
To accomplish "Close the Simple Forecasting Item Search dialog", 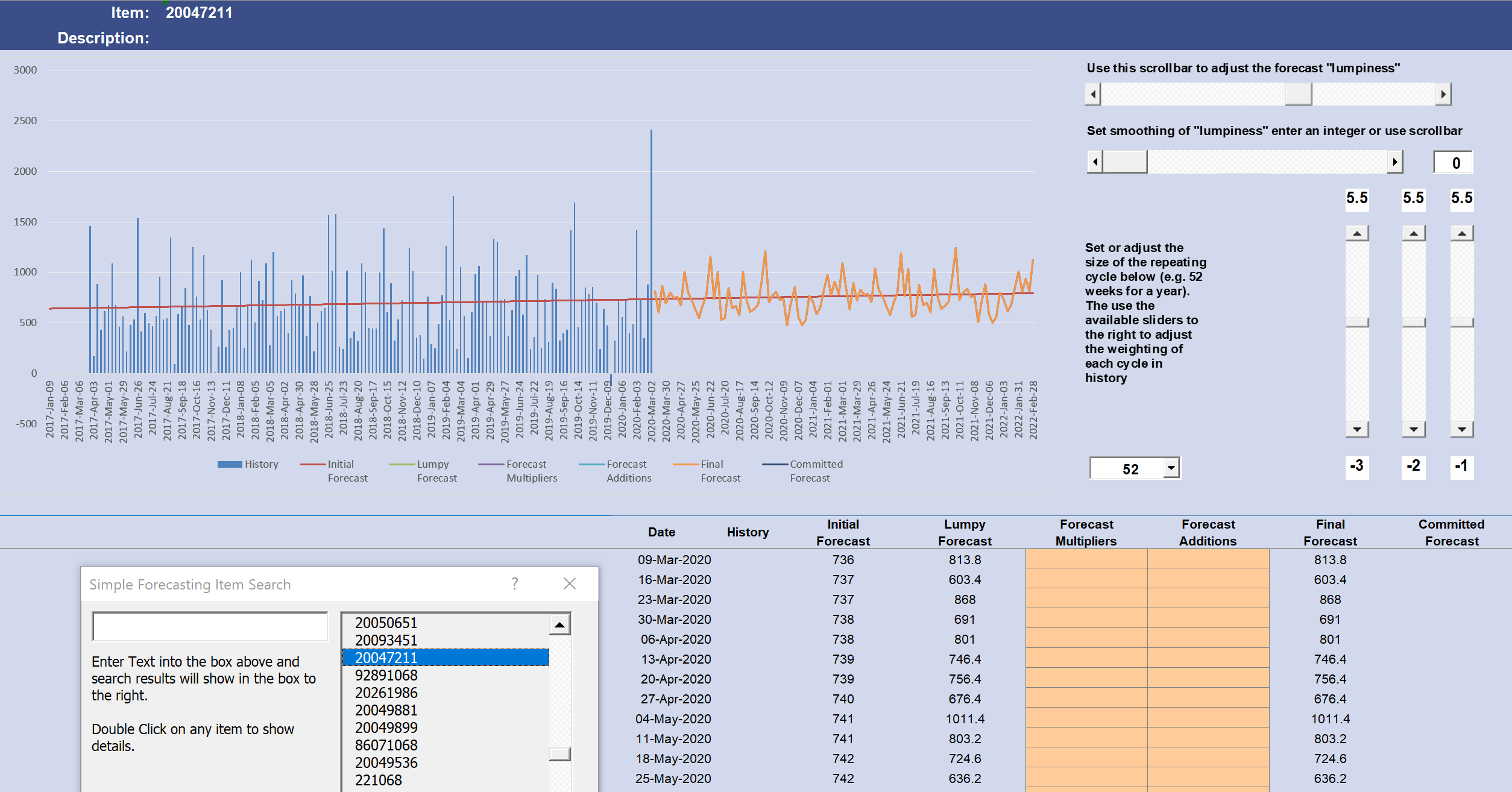I will tap(569, 583).
